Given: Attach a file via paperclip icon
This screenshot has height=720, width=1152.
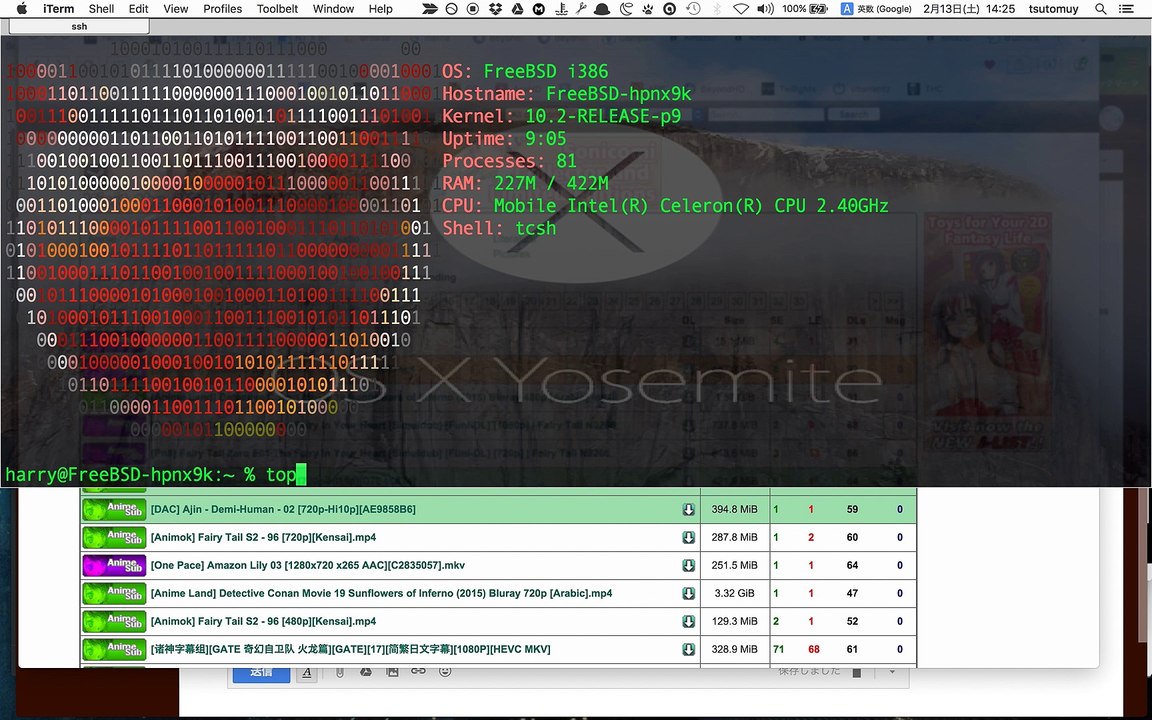Looking at the screenshot, I should pos(339,672).
